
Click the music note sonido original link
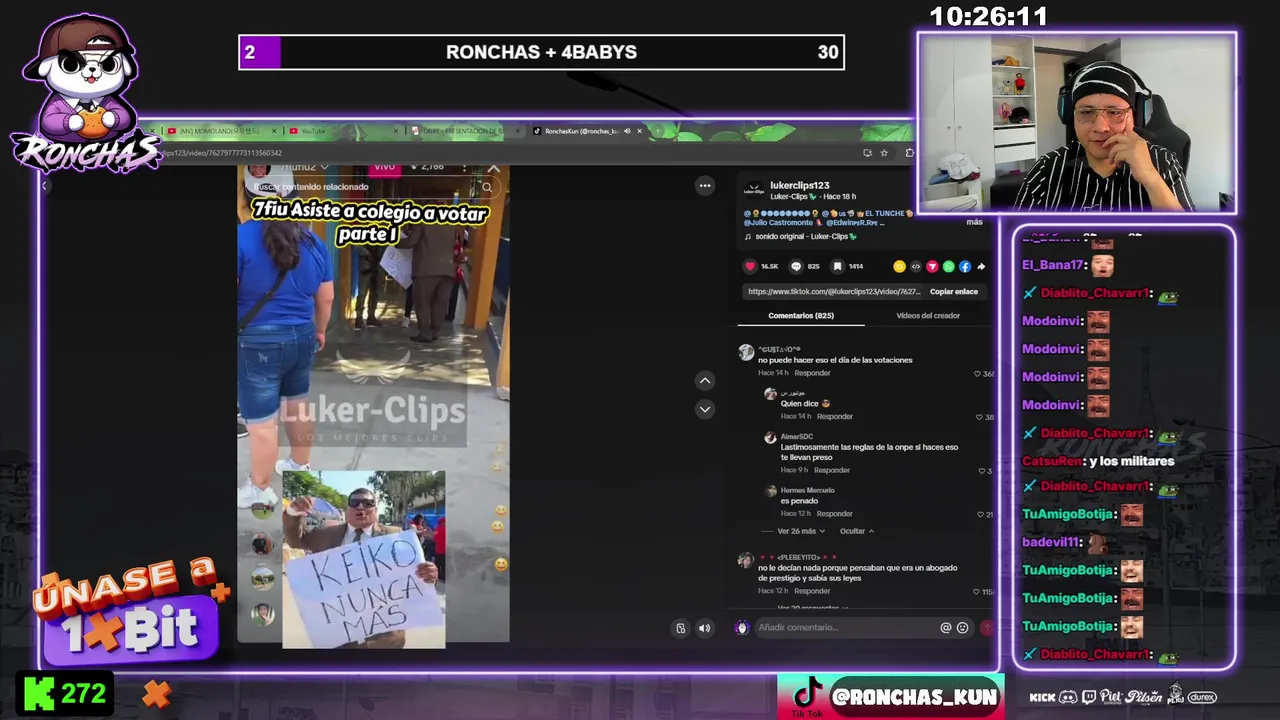[802, 237]
